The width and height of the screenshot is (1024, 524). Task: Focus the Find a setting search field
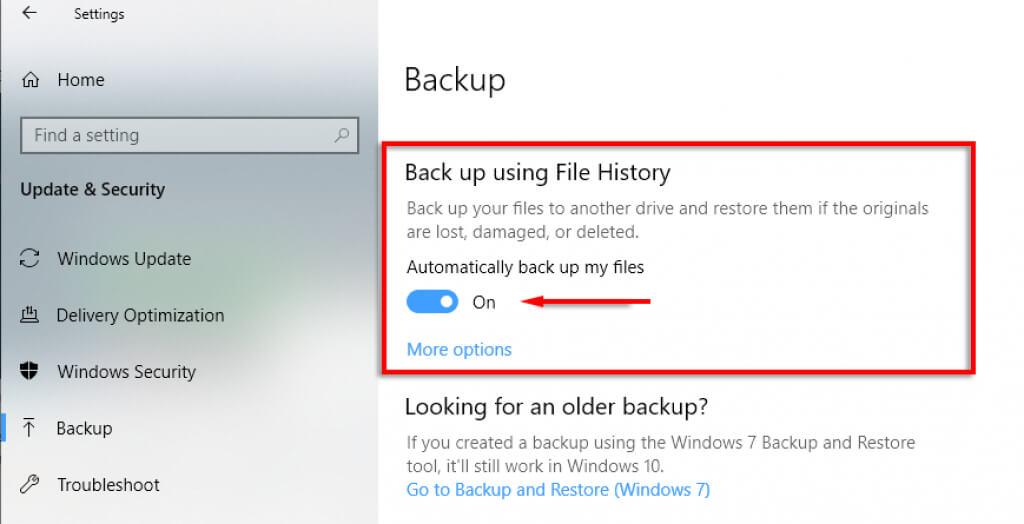(175, 135)
